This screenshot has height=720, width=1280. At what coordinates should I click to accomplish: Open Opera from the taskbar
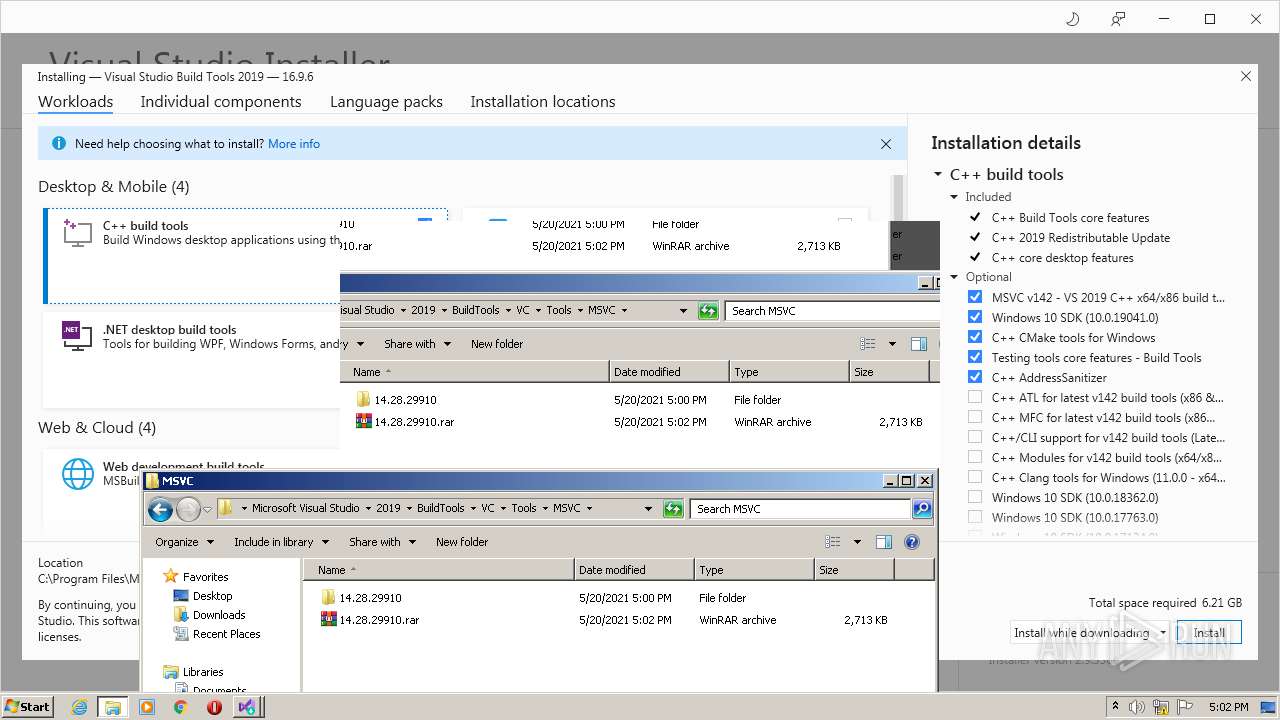point(214,706)
